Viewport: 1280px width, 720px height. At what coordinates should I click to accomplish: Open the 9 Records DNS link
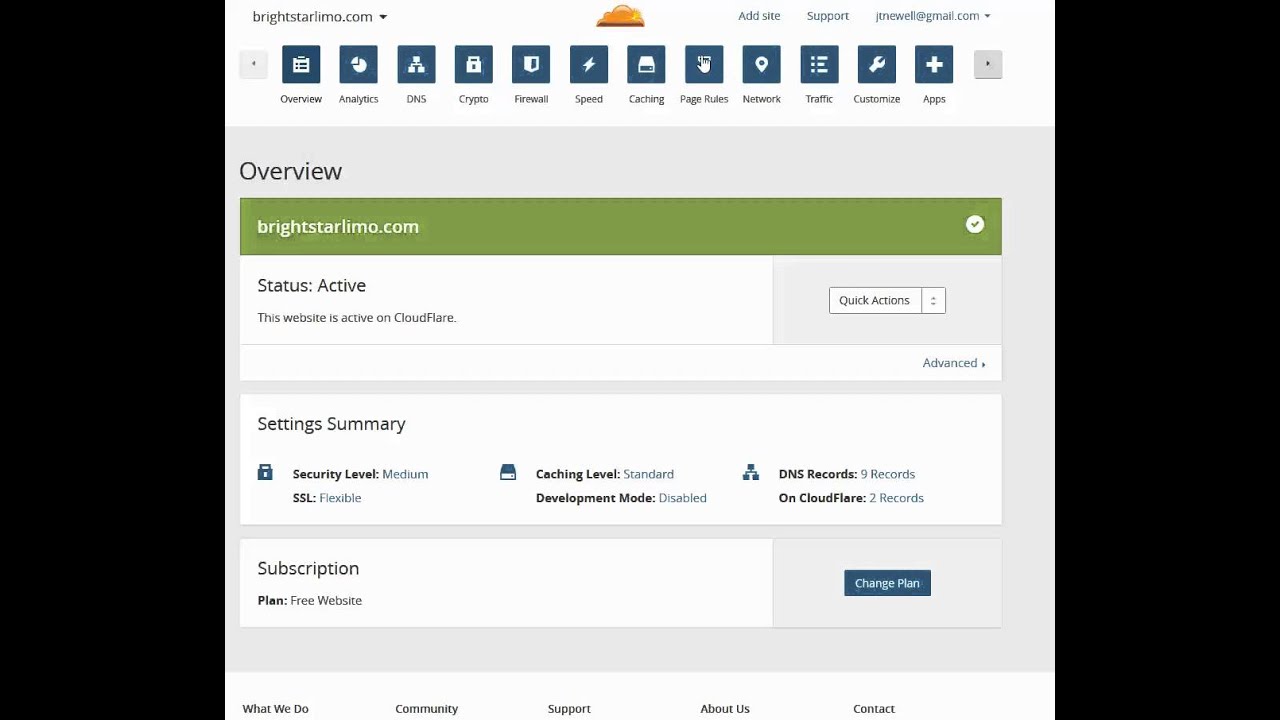pos(888,474)
